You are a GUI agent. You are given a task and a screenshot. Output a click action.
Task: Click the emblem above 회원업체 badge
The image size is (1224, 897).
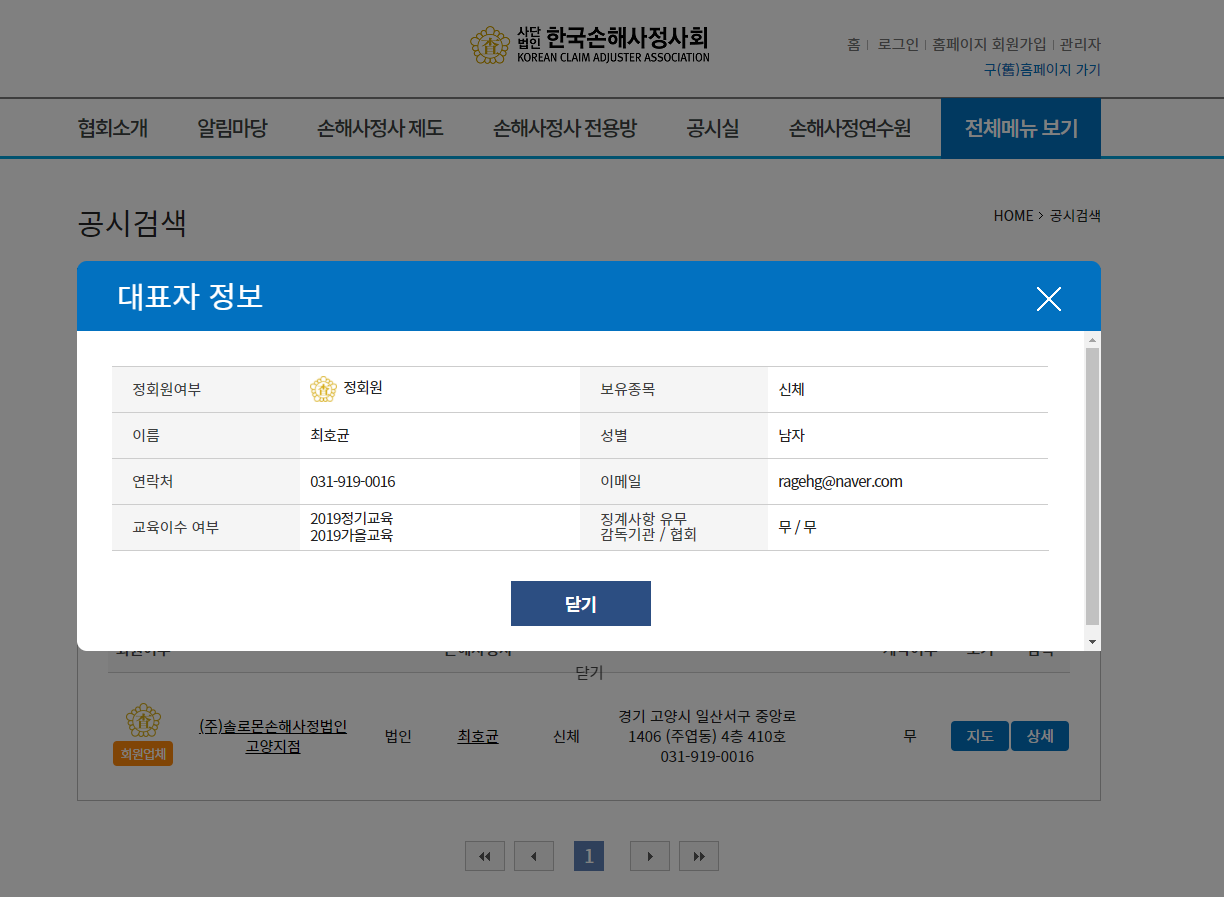click(x=143, y=720)
